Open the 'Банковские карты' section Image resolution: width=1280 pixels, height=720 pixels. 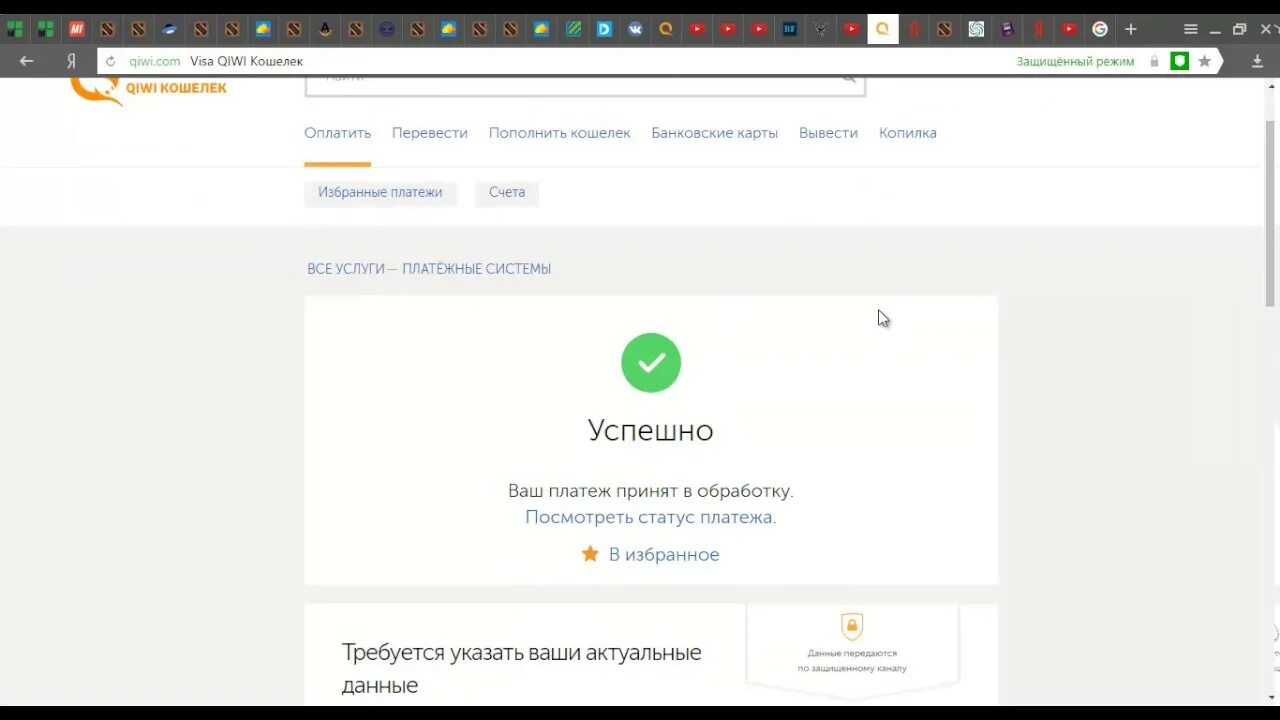715,133
